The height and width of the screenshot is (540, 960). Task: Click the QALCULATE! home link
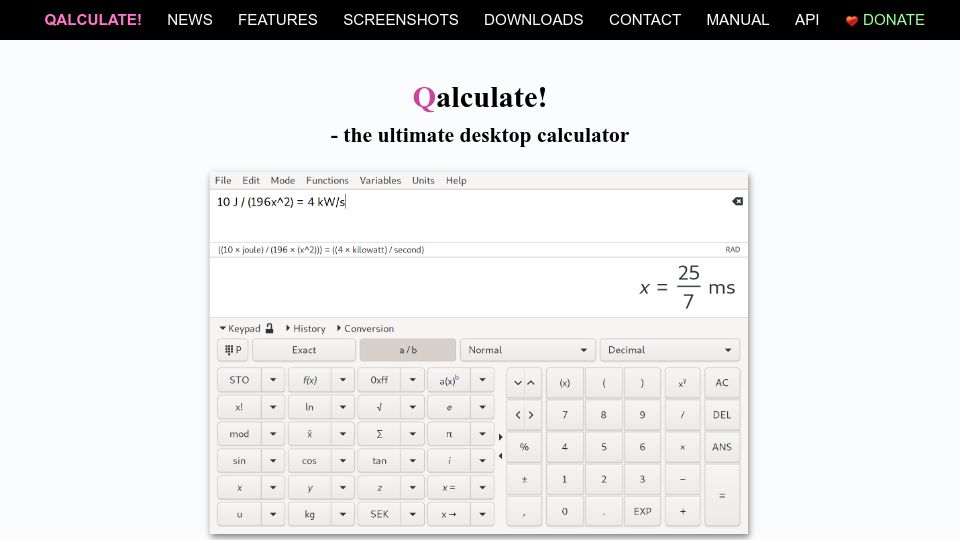tap(93, 20)
